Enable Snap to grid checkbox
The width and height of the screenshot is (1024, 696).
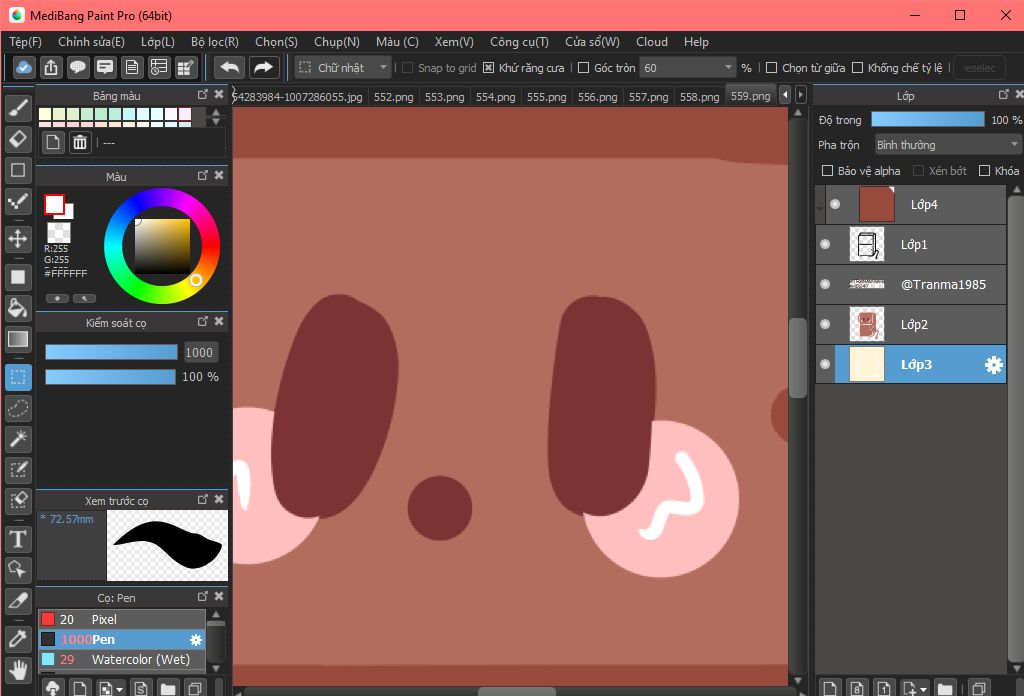tap(408, 68)
